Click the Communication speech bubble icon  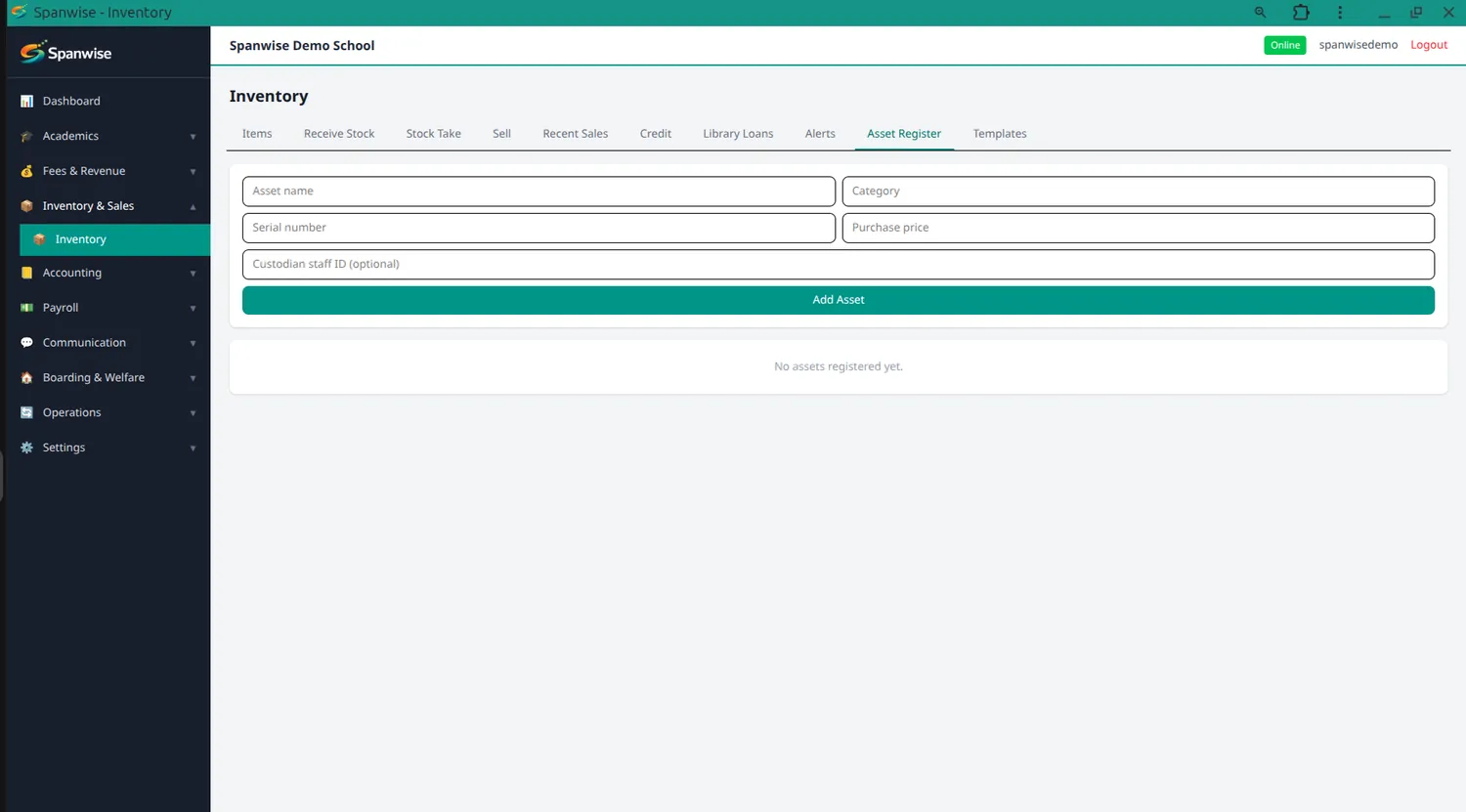pos(26,343)
